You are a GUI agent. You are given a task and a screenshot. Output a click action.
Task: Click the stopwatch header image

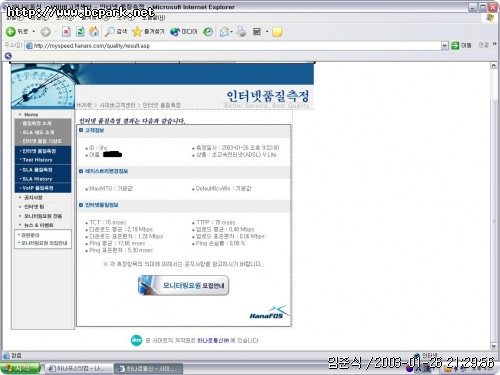(x=43, y=86)
